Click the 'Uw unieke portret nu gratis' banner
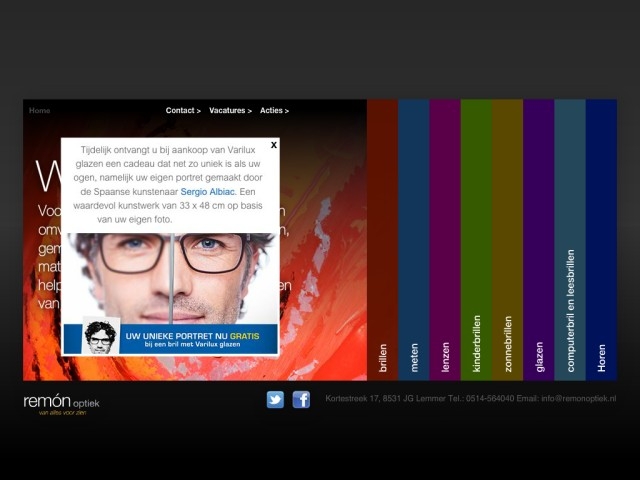 point(198,339)
